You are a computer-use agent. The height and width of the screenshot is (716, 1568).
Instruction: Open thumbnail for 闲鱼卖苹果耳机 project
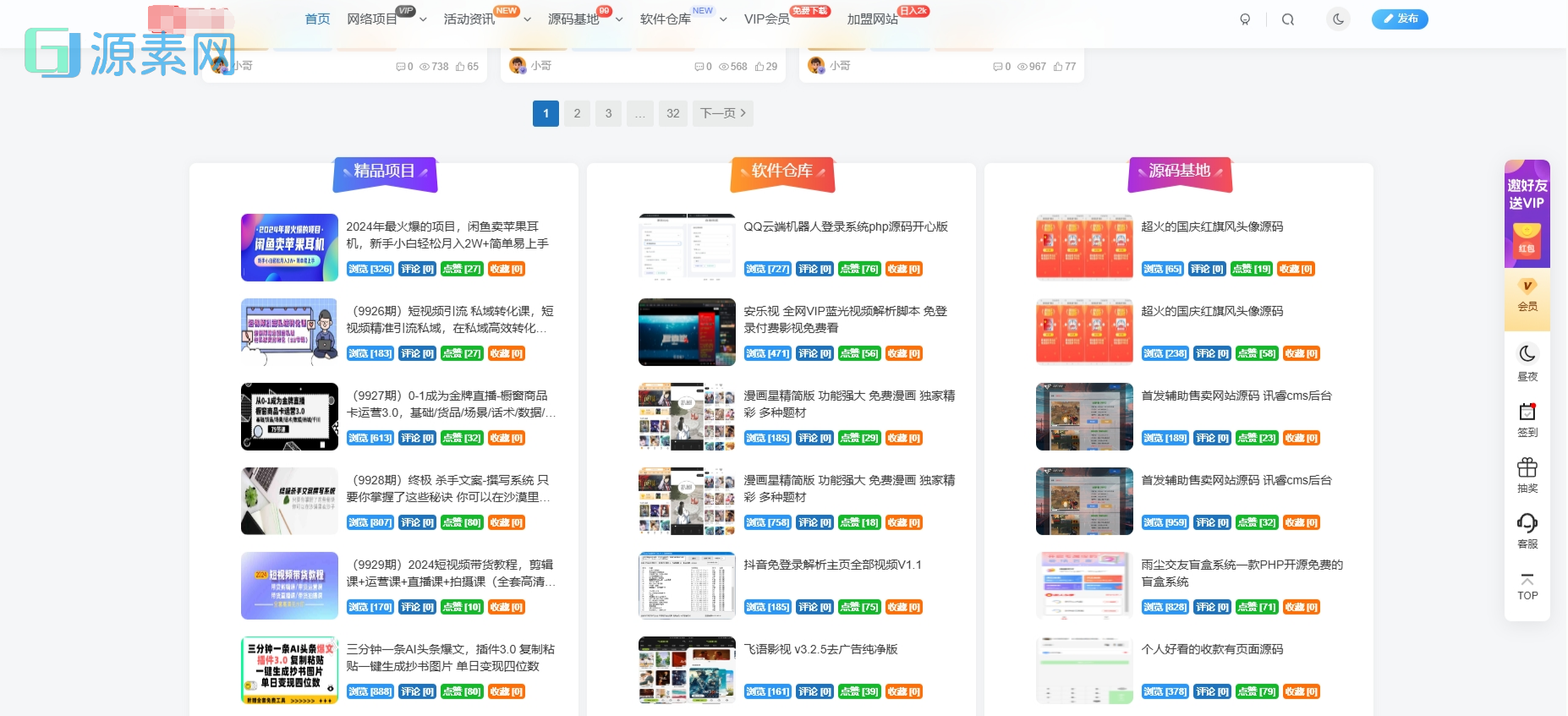click(289, 248)
